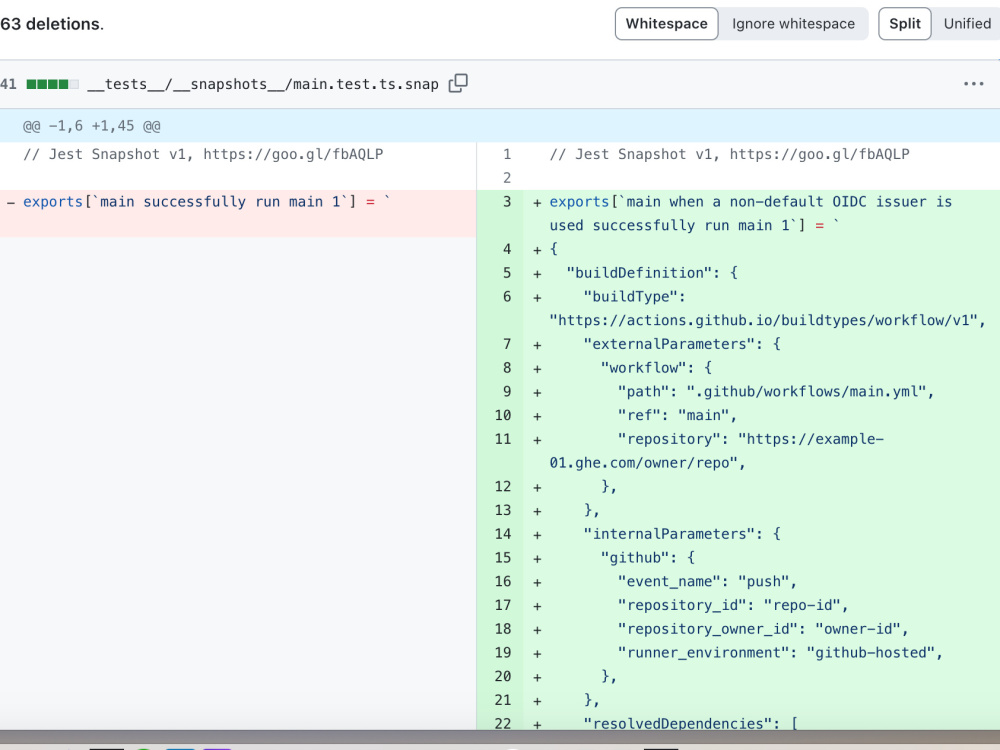Click line number 5 for buildDefinition
This screenshot has width=1000, height=750.
(506, 273)
